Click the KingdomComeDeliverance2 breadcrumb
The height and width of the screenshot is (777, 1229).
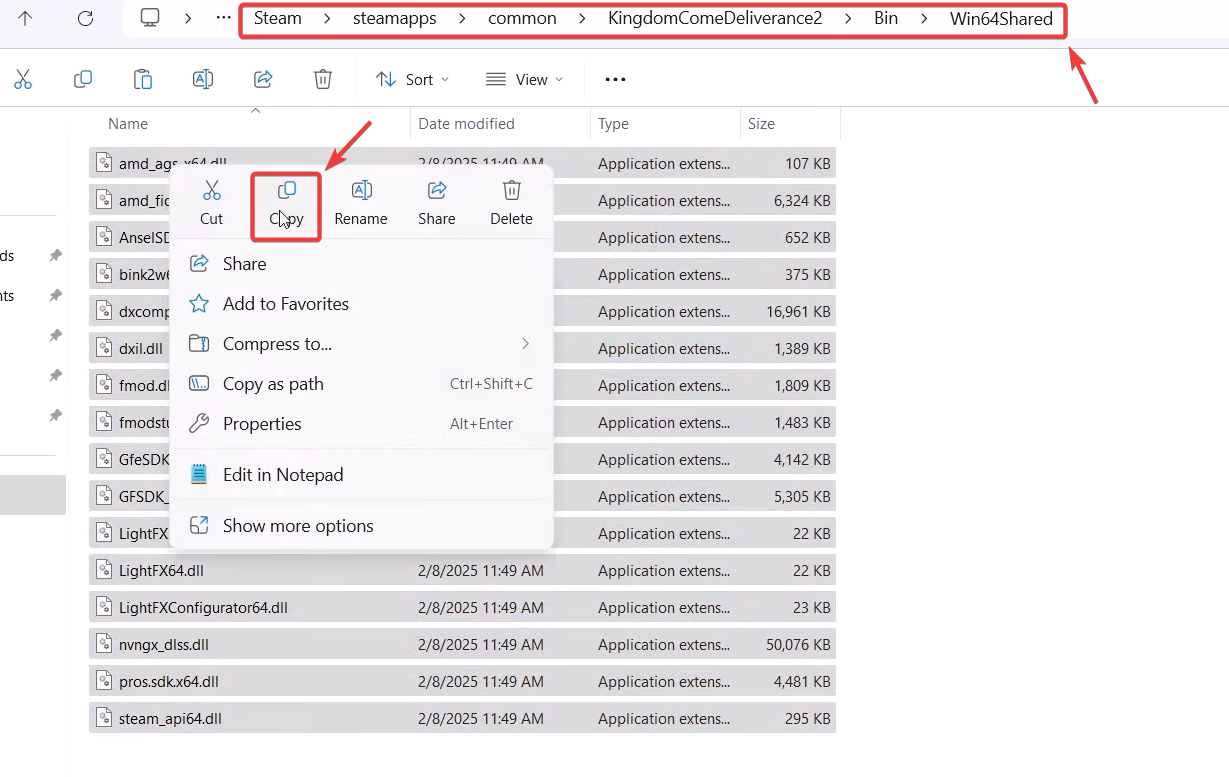tap(714, 19)
